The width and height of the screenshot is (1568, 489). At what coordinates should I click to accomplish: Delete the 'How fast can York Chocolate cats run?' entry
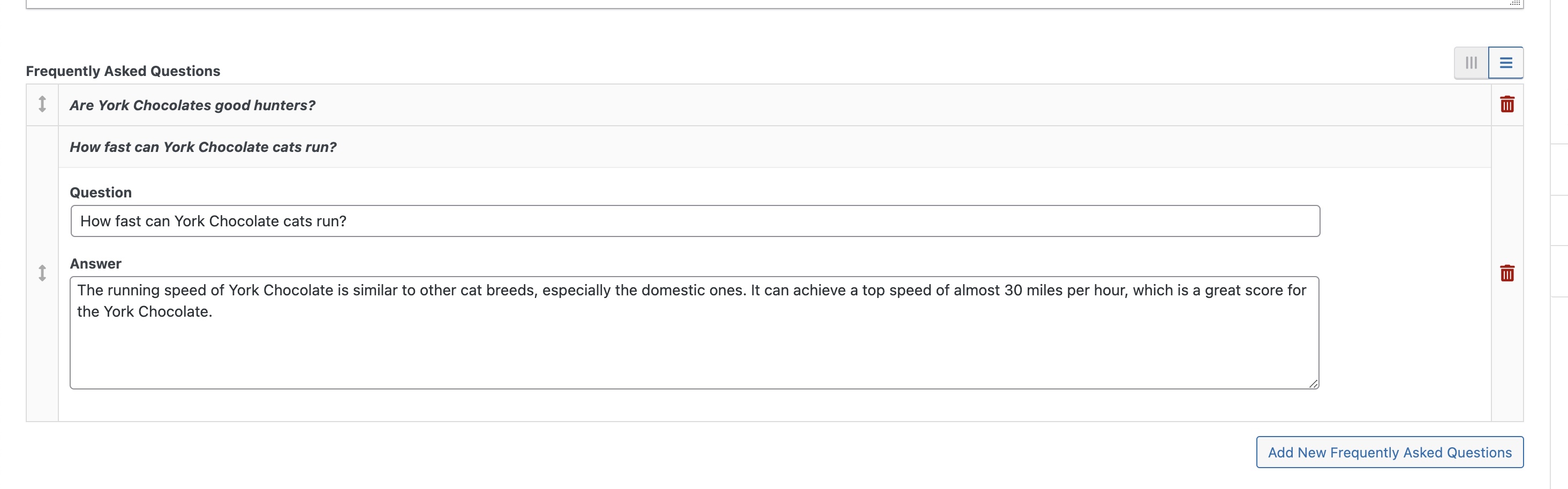(1506, 273)
